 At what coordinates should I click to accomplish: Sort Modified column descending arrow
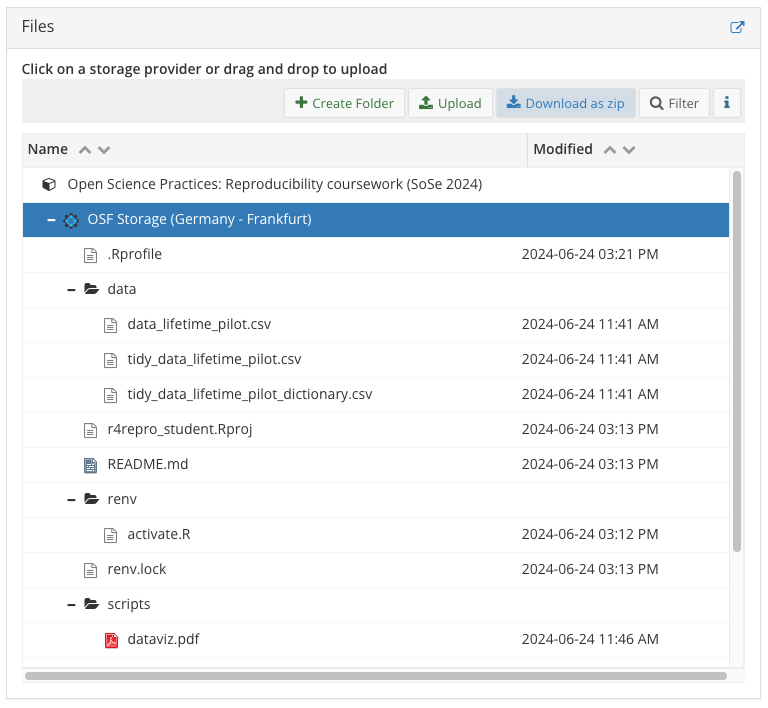[x=629, y=150]
